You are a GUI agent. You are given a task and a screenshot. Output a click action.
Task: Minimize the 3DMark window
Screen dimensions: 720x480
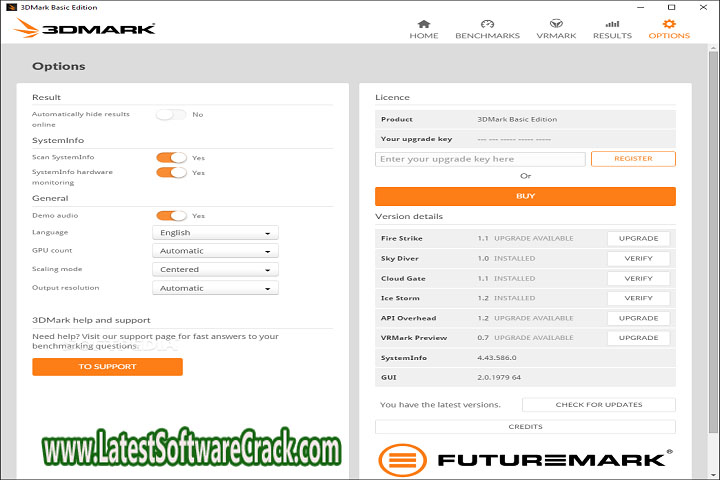(641, 7)
